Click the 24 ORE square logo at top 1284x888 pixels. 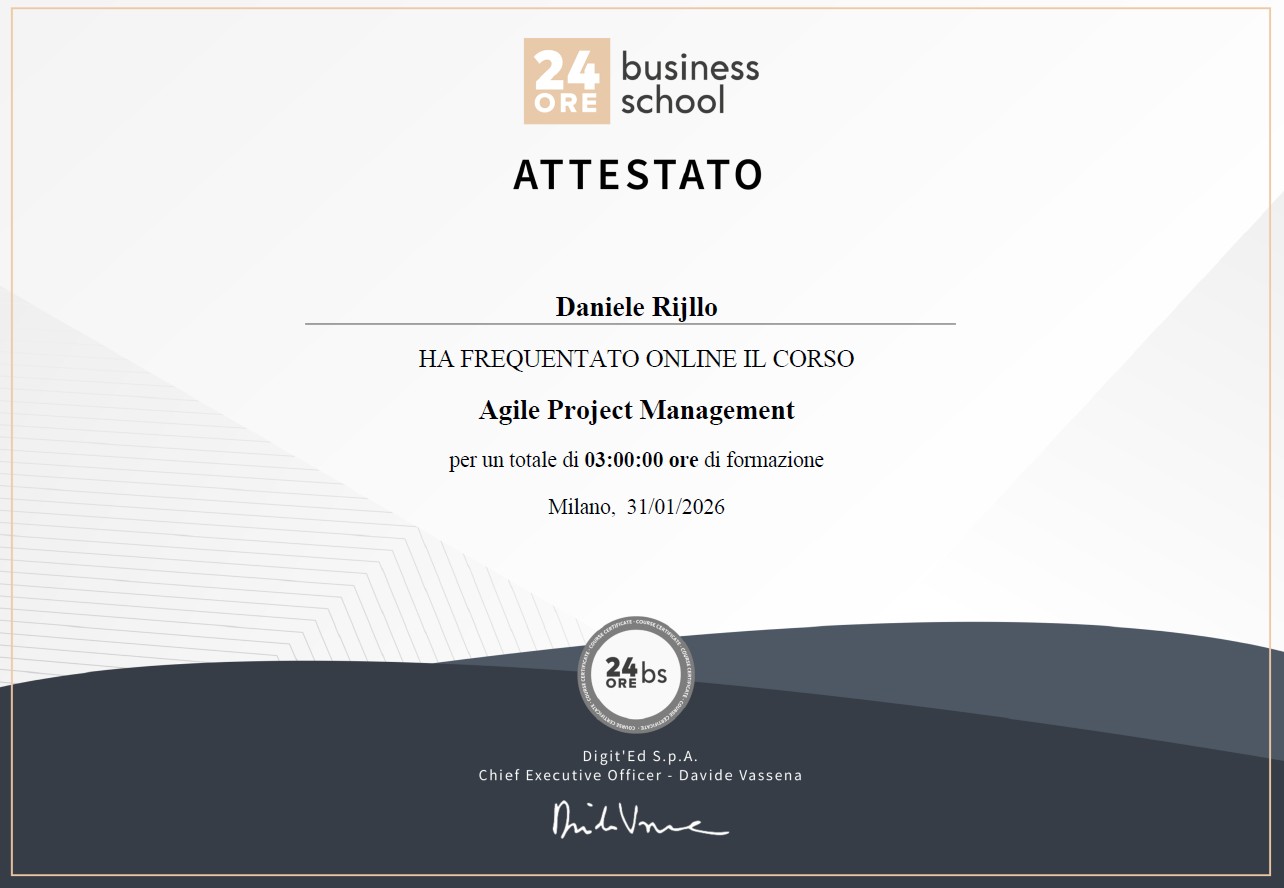[566, 81]
